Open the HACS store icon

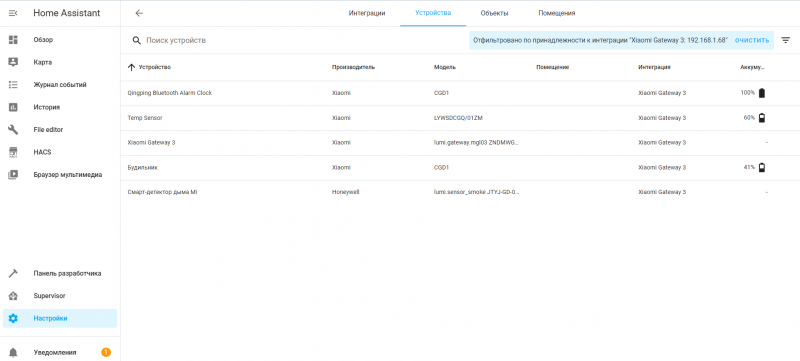[13, 152]
